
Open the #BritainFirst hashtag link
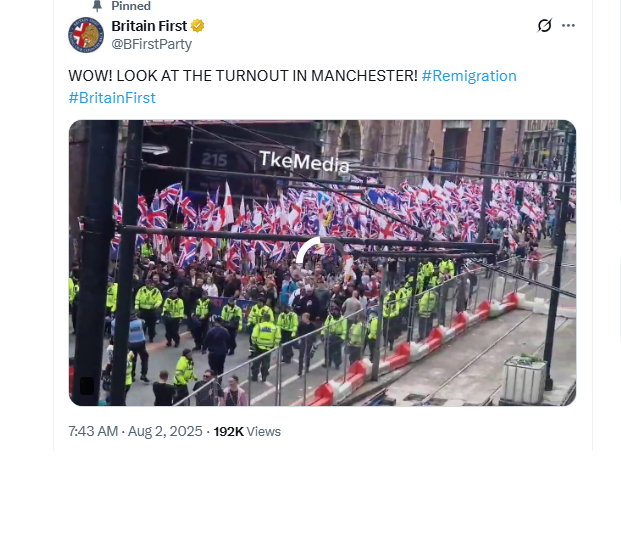[x=112, y=98]
